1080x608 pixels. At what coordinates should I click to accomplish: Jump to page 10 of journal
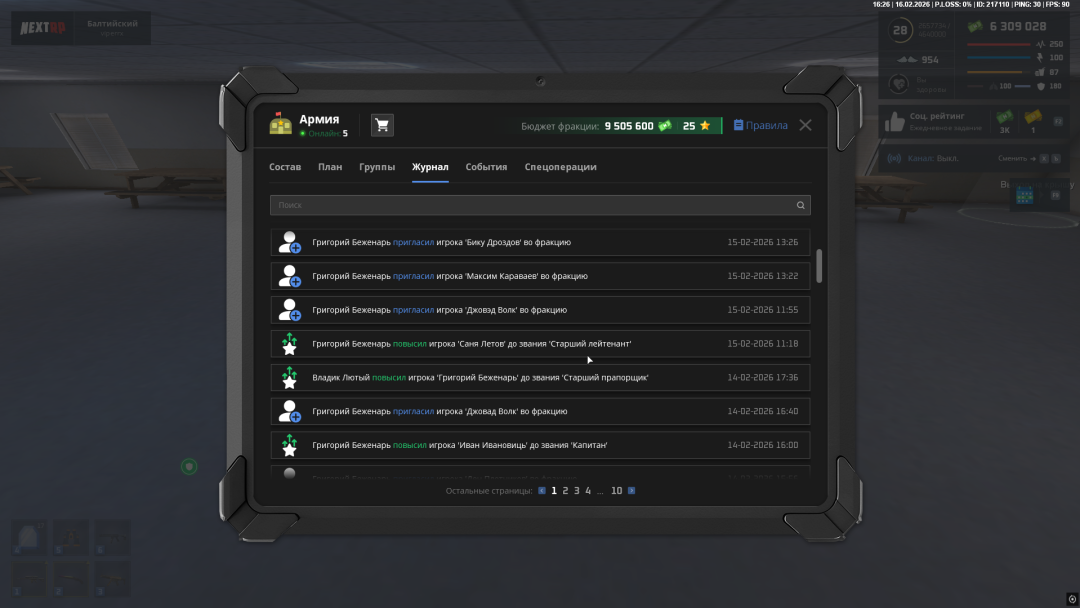616,491
